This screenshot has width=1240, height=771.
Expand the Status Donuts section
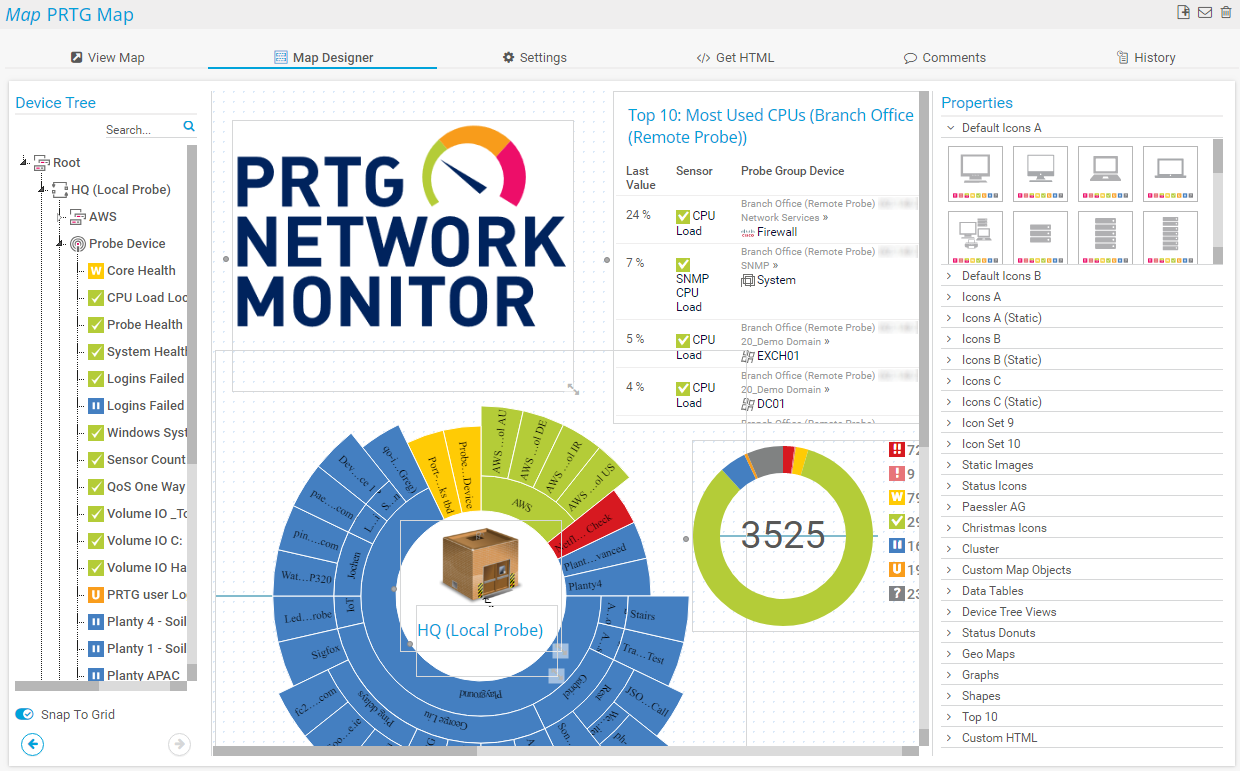[998, 633]
